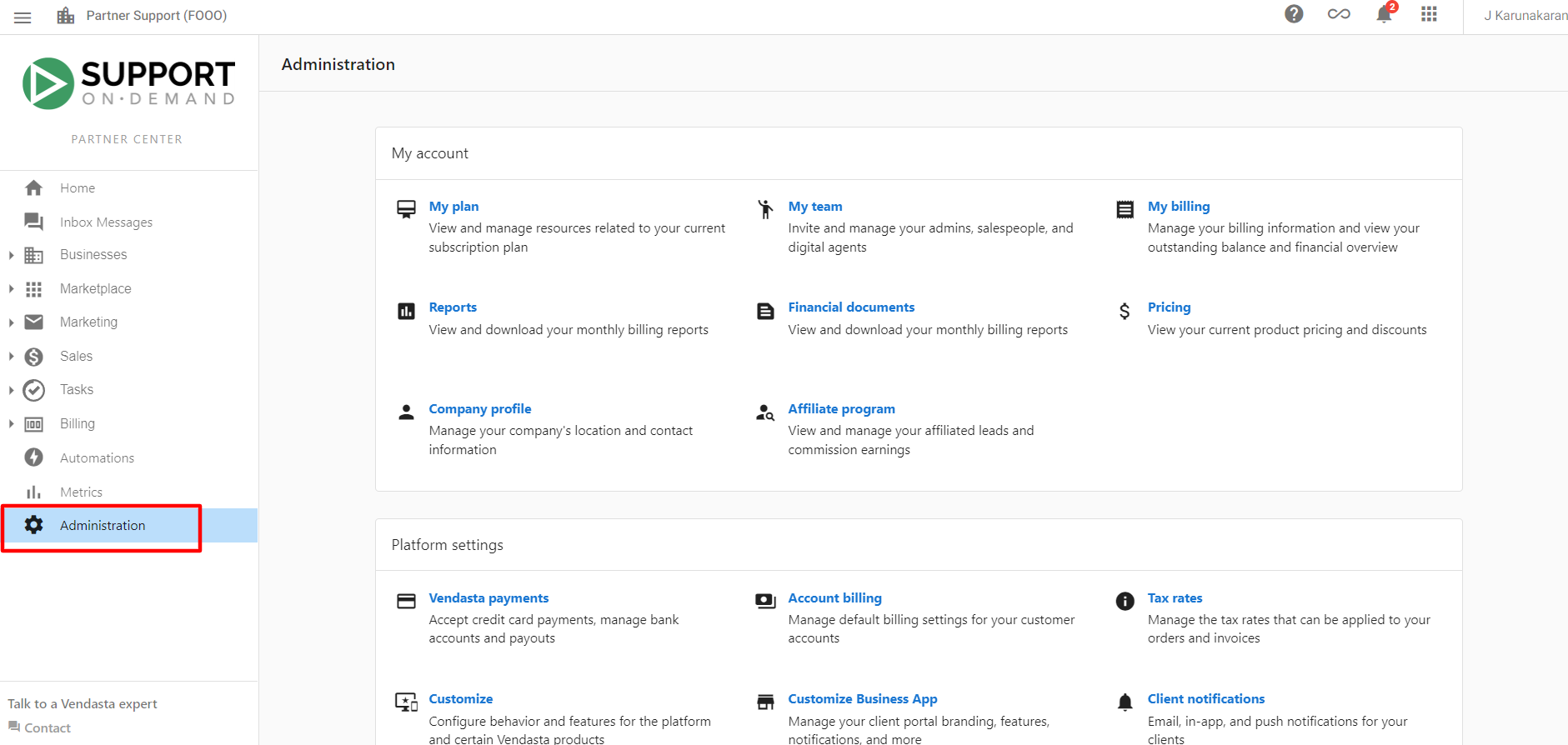Select Administration in the sidebar

coord(103,526)
